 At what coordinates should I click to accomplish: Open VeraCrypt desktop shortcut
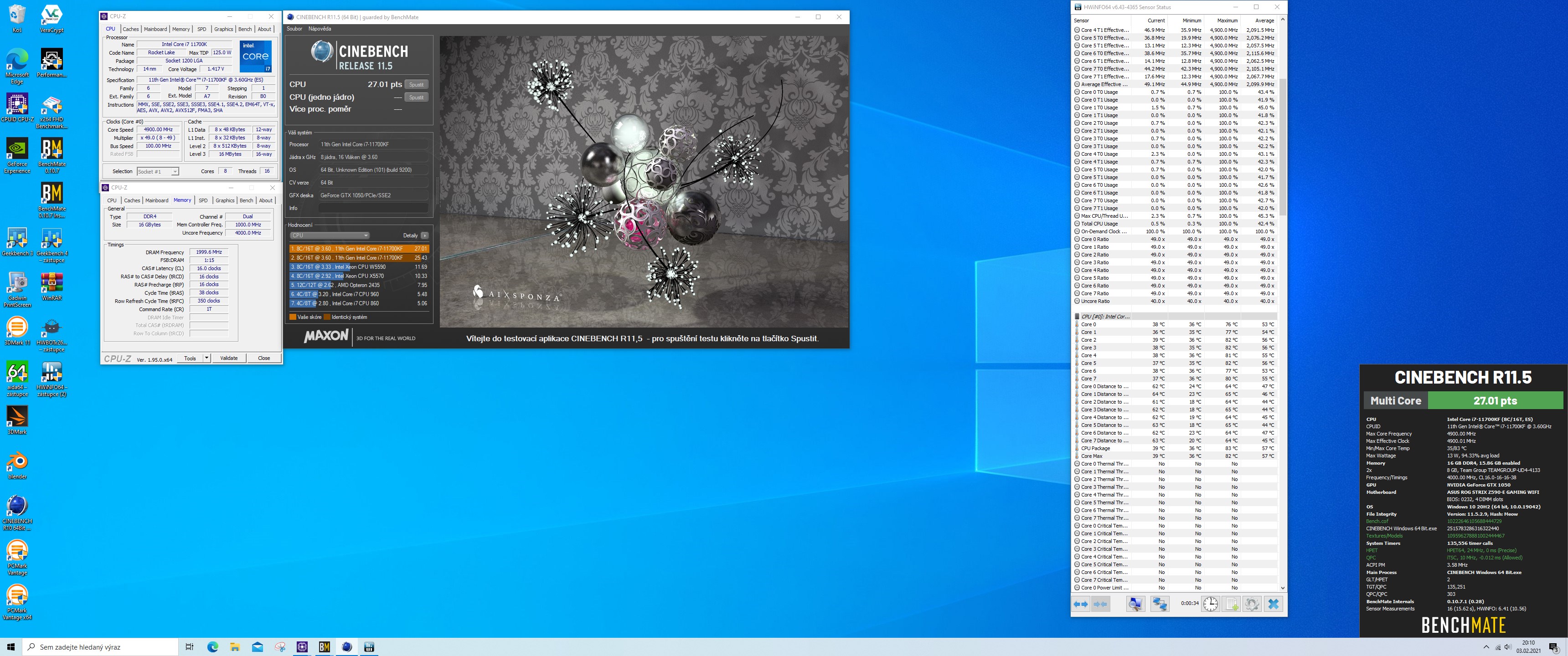51,19
